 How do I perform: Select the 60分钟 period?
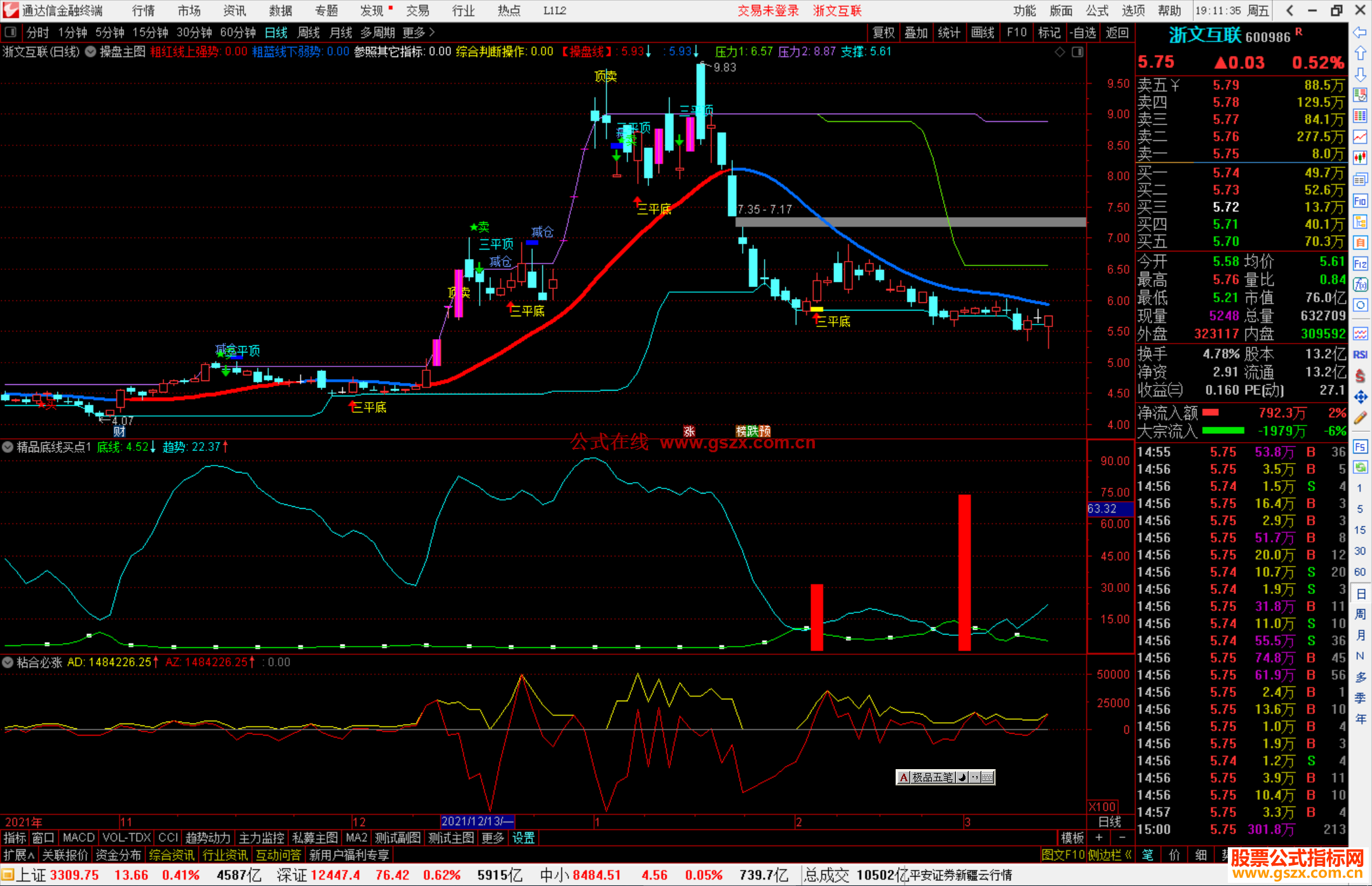(x=238, y=32)
